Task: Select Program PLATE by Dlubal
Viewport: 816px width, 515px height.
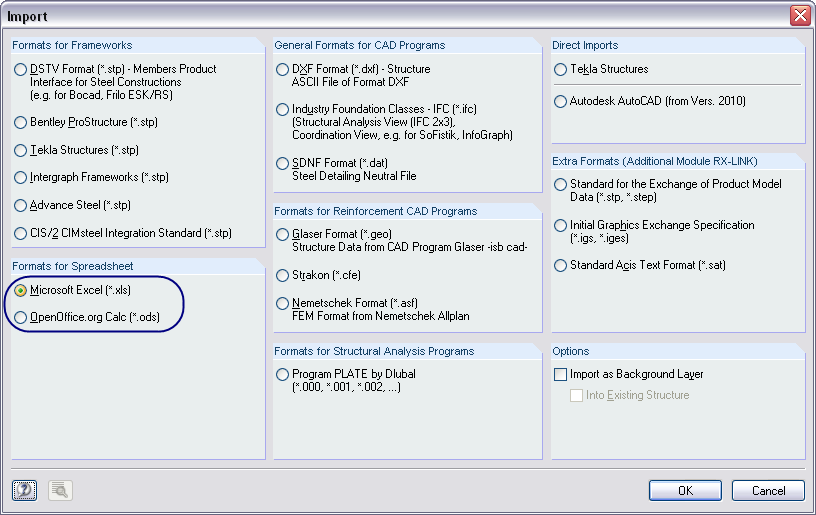Action: tap(283, 374)
